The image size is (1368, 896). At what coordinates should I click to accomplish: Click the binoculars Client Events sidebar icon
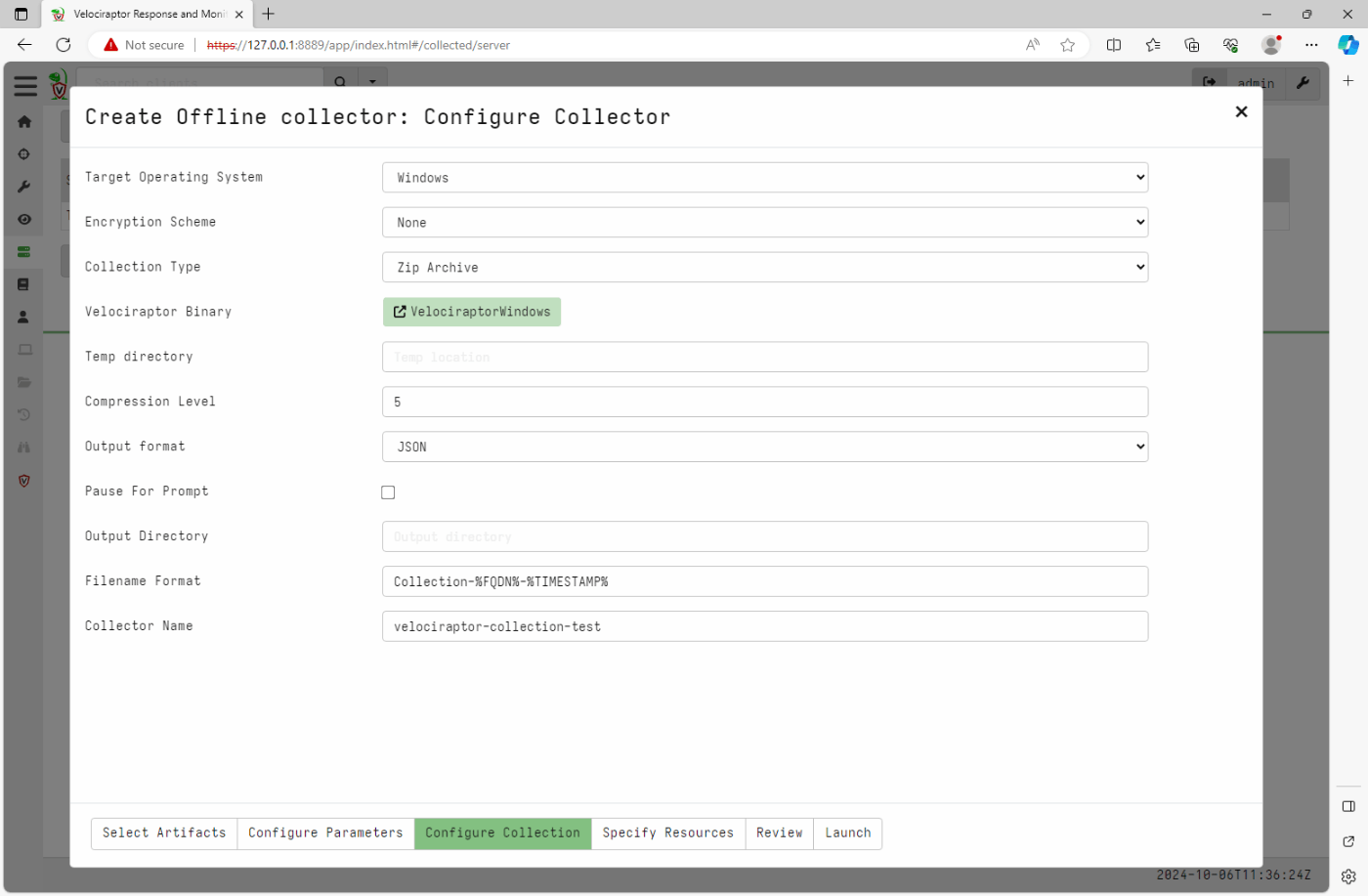pos(24,448)
